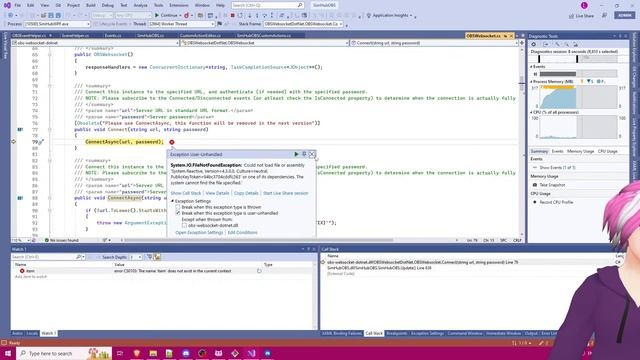The height and width of the screenshot is (360, 640).
Task: Check the obs-websocket-dotnet.dll exception checkbox
Action: click(x=184, y=225)
